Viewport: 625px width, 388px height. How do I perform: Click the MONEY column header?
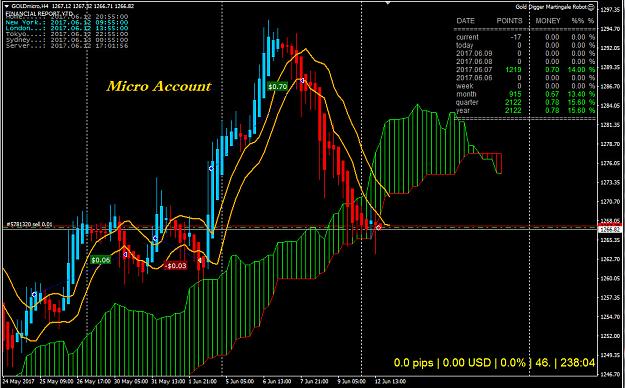tap(548, 21)
